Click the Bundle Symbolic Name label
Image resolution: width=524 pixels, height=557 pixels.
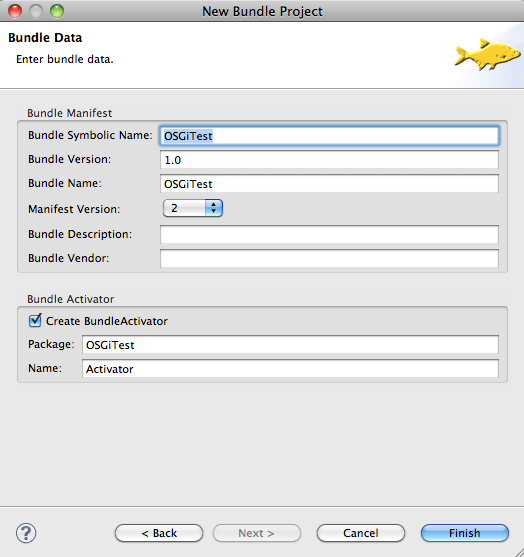(x=90, y=135)
